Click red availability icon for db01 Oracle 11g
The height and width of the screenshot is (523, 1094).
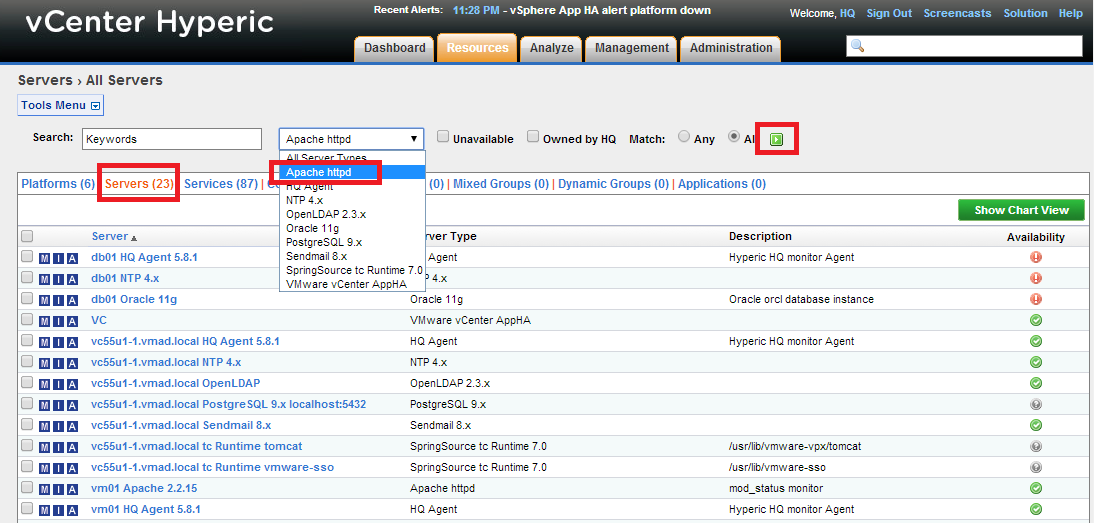click(x=1035, y=299)
